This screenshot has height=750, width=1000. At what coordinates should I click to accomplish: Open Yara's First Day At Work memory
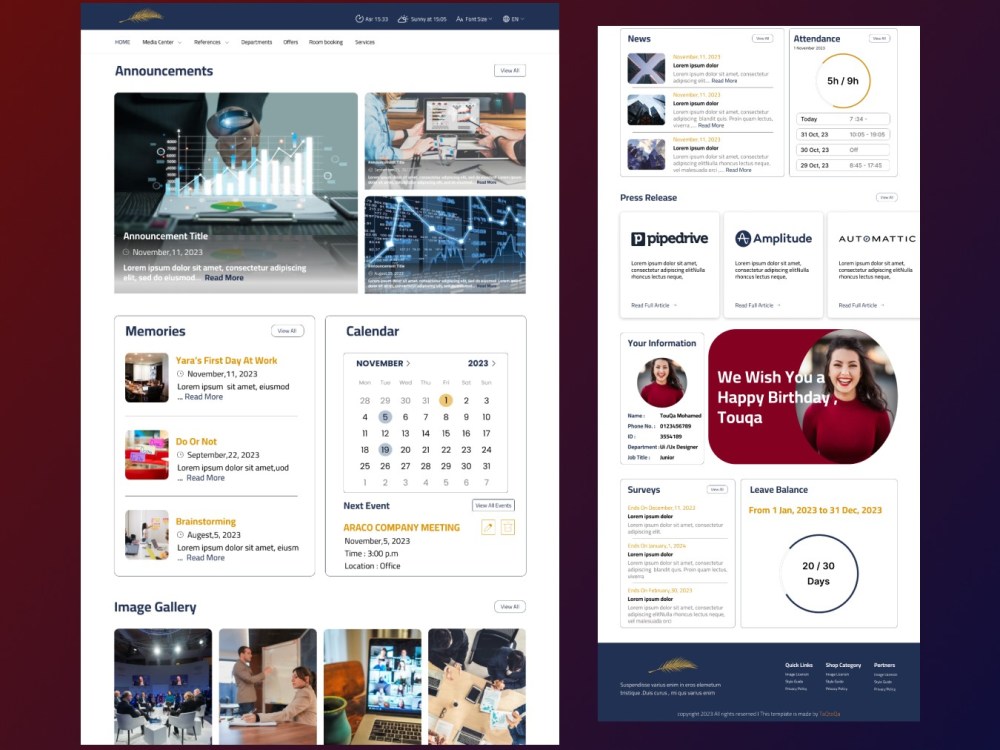tap(226, 360)
